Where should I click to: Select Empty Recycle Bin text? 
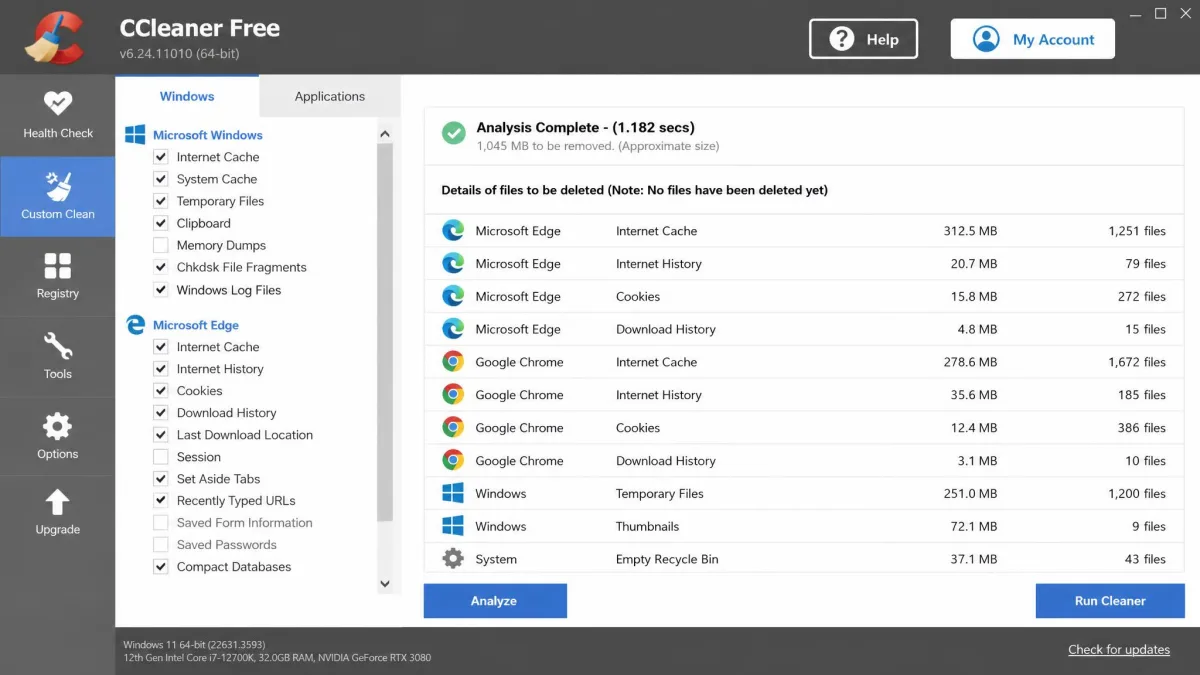[667, 559]
